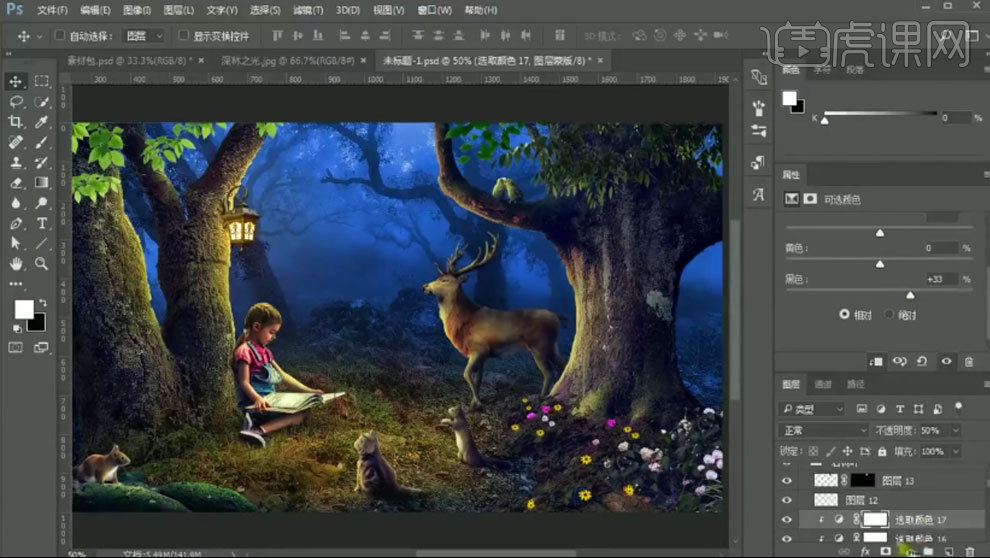Select the Gradient tool

coord(42,182)
